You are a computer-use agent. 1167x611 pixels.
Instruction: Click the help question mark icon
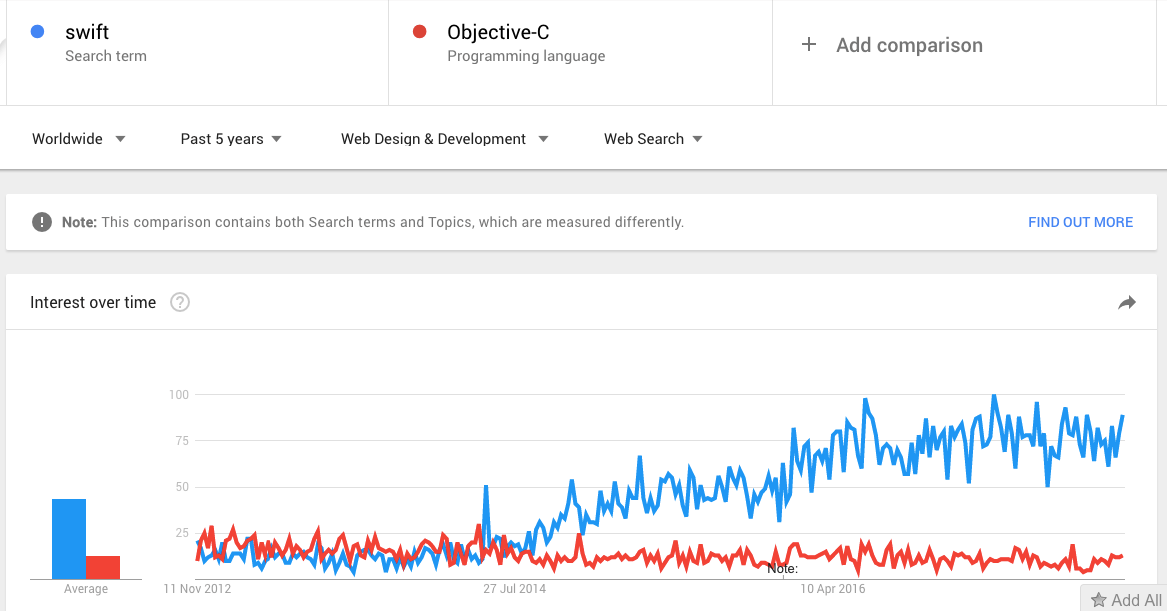[180, 302]
